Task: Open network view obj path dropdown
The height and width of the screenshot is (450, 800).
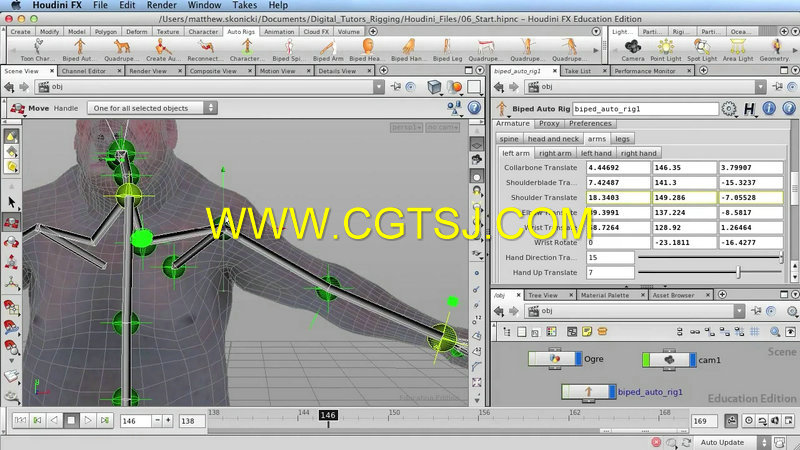Action: click(x=739, y=311)
